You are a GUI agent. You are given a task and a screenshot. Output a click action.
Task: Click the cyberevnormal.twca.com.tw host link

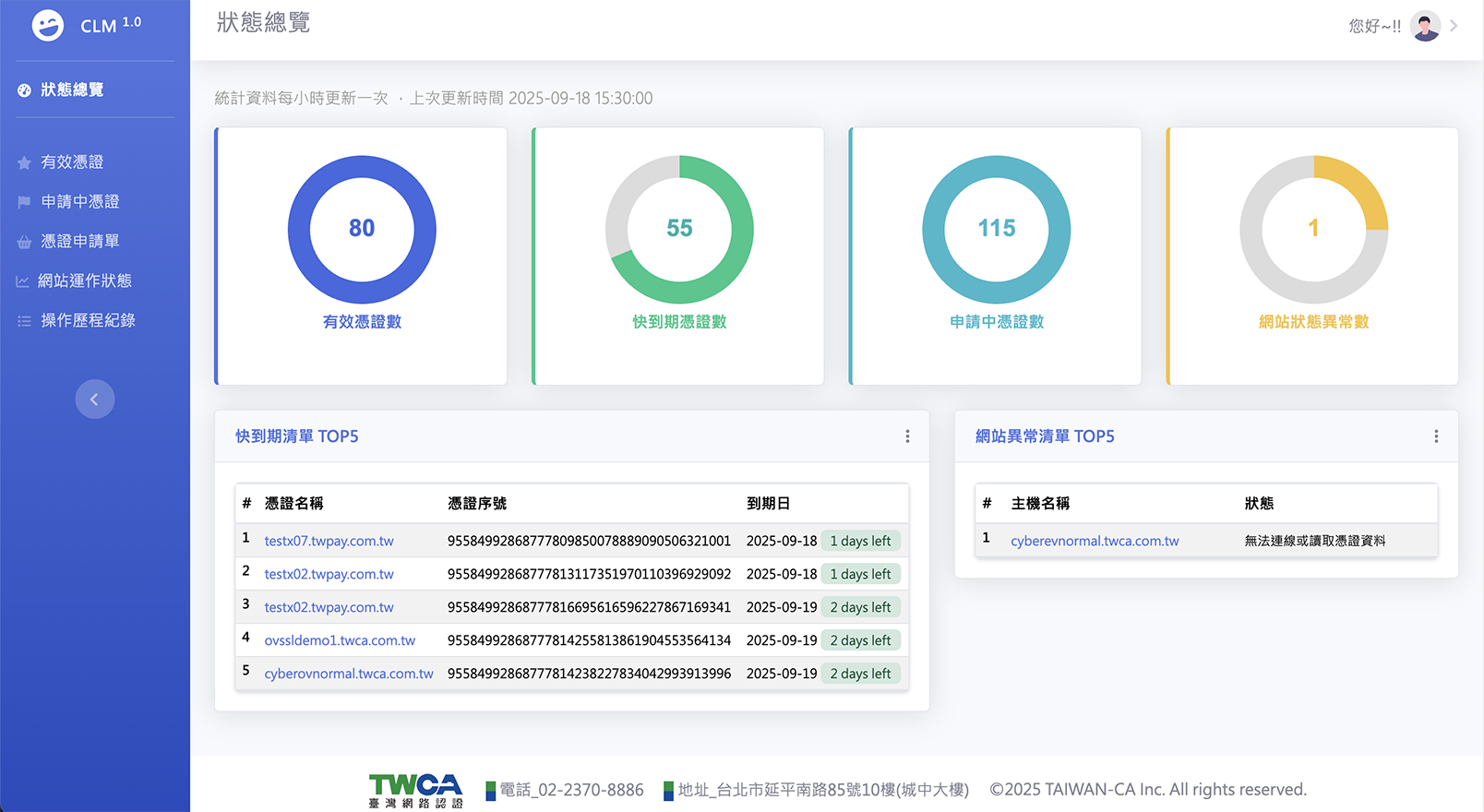click(1095, 541)
